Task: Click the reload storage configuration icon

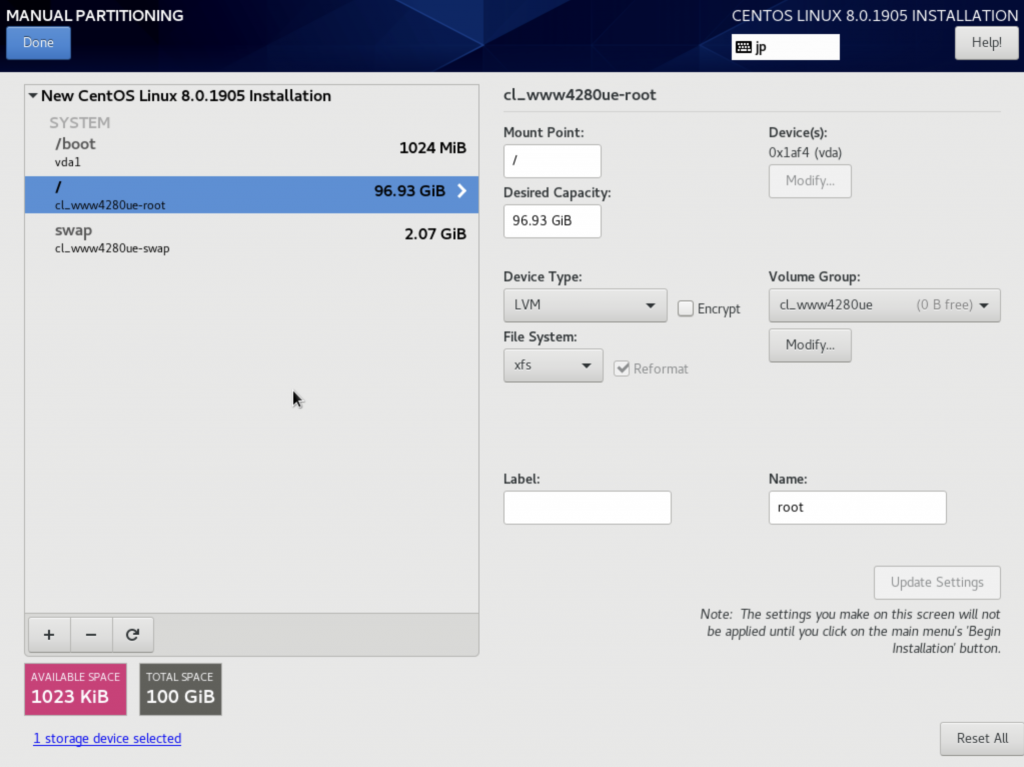Action: tap(133, 634)
